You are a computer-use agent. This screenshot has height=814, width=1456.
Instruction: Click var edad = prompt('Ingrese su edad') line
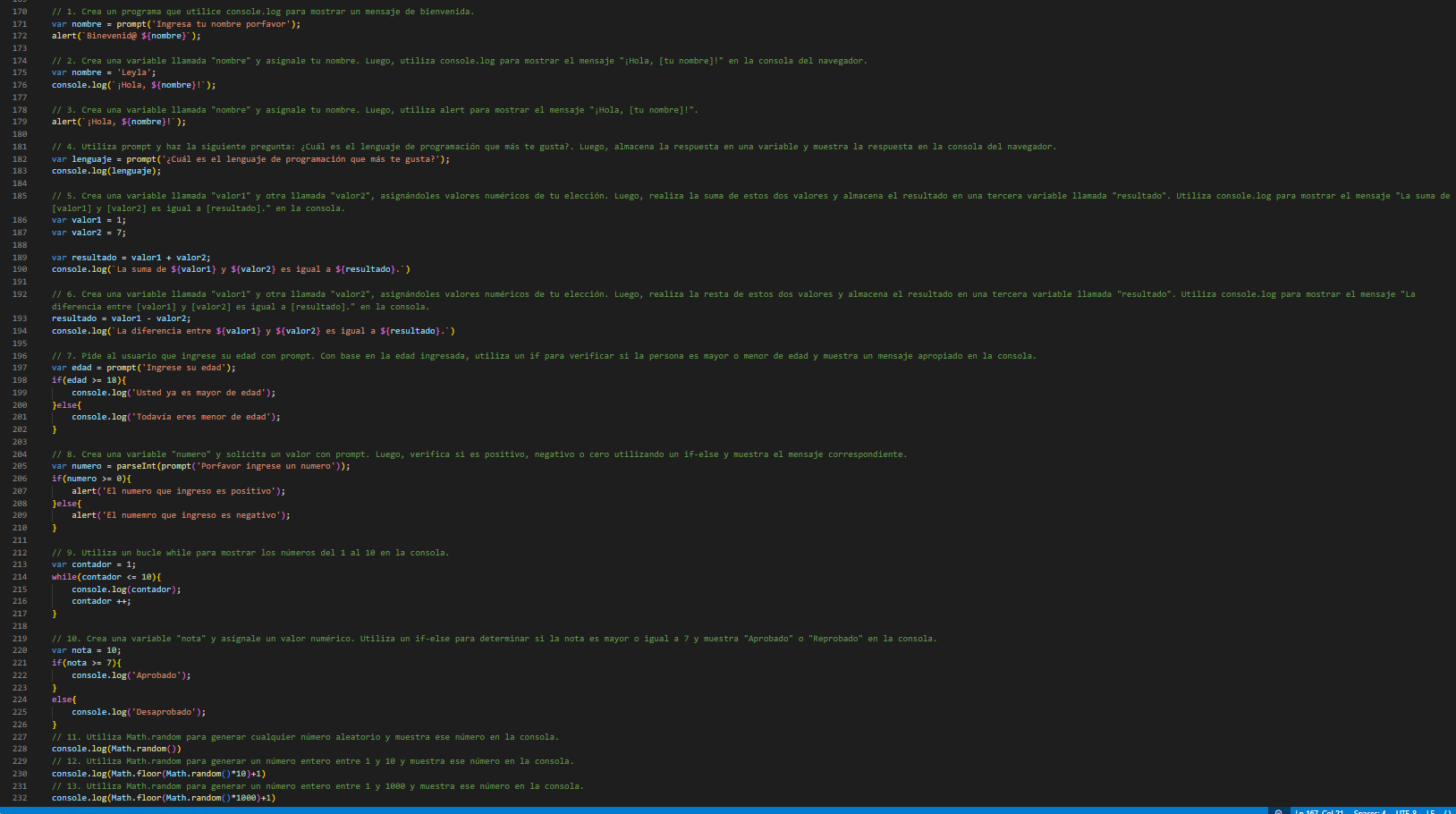click(x=143, y=368)
